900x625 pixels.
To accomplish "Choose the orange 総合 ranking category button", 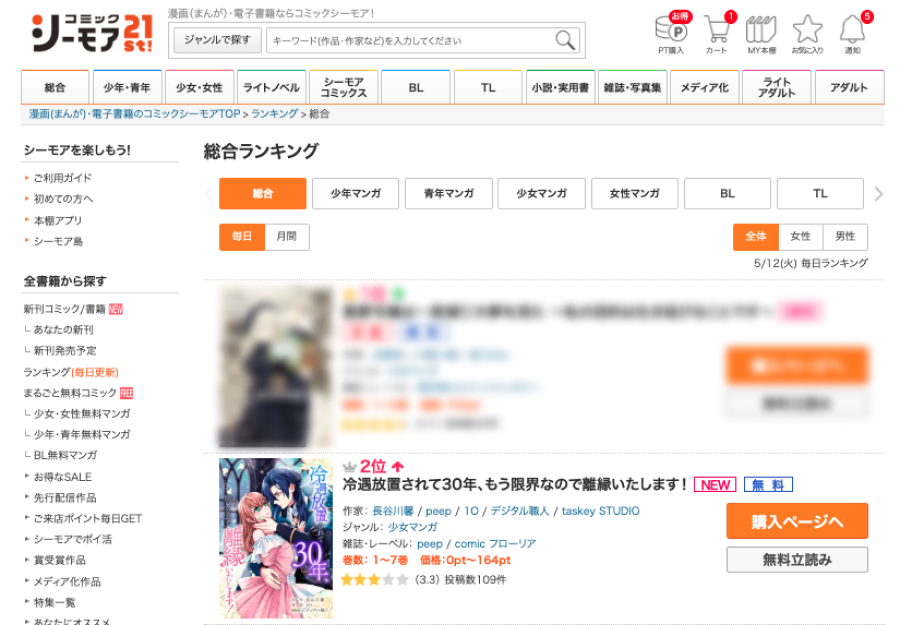I will 262,193.
